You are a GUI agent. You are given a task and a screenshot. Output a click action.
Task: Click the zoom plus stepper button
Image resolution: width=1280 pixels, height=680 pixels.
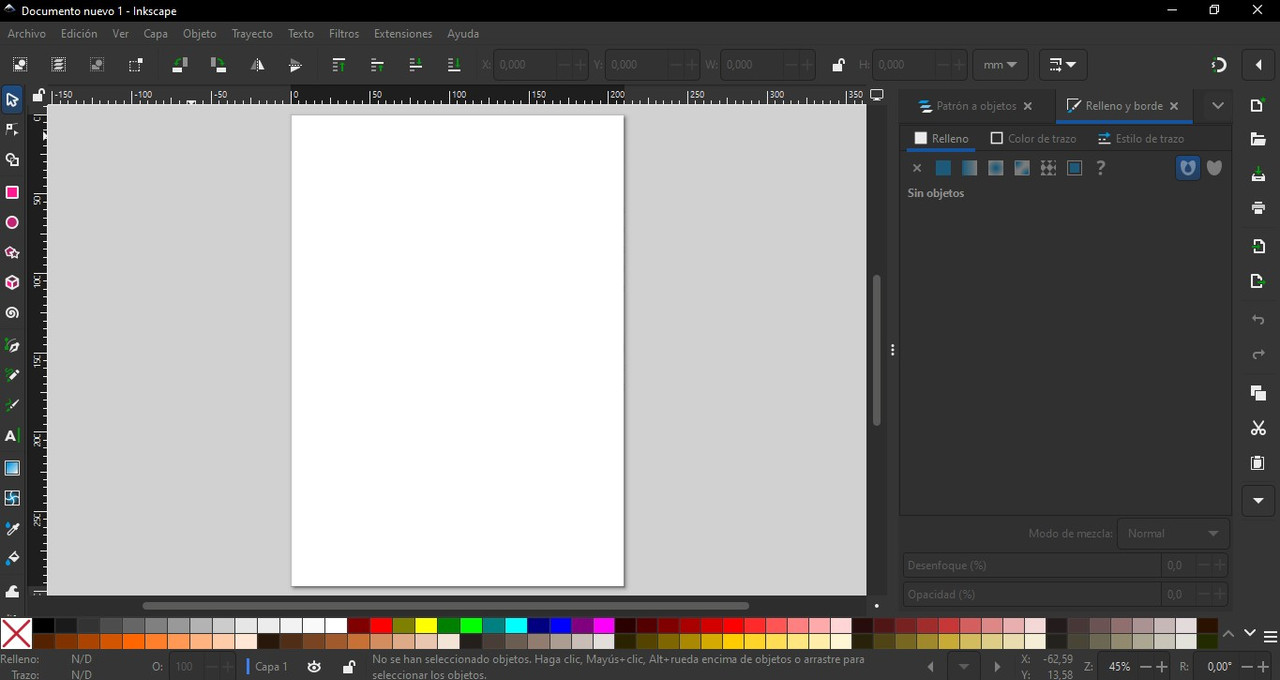[x=1161, y=667]
